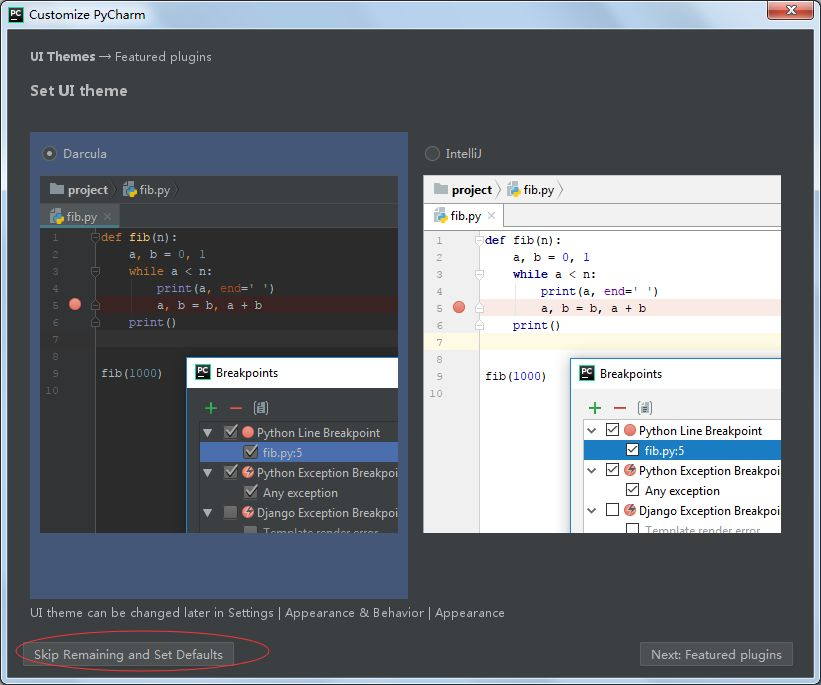
Task: Collapse the Python Exception Breakpoint node in IntelliJ panel
Action: [x=592, y=470]
